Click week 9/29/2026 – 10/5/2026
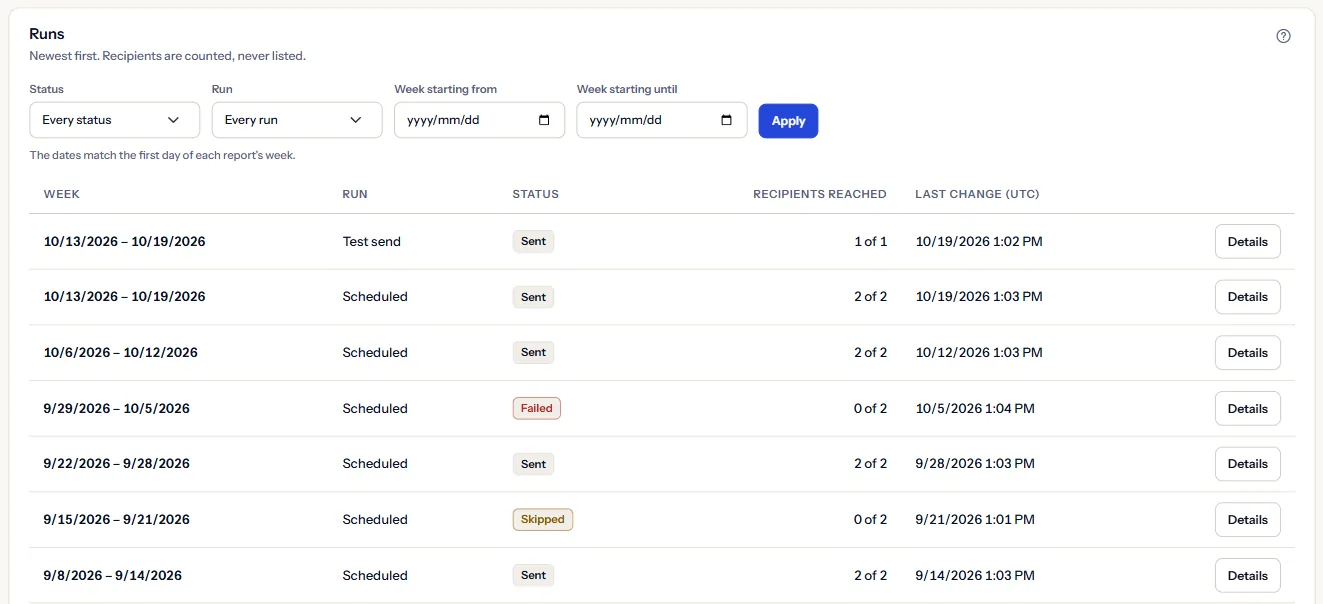This screenshot has height=604, width=1323. click(x=117, y=408)
